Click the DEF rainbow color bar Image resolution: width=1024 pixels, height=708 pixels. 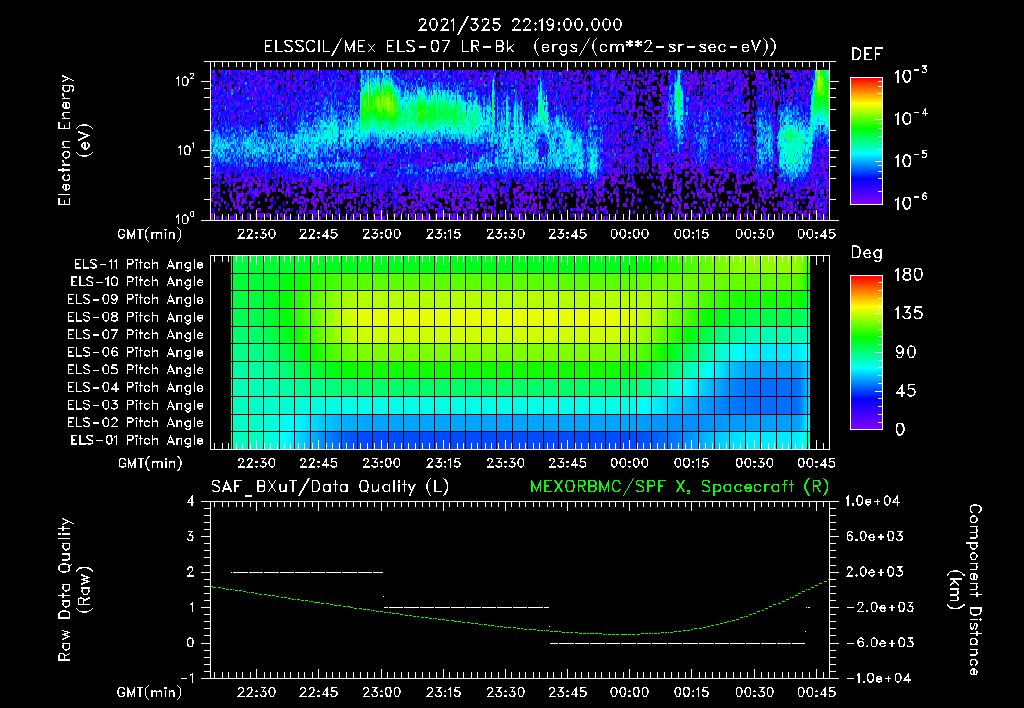866,140
